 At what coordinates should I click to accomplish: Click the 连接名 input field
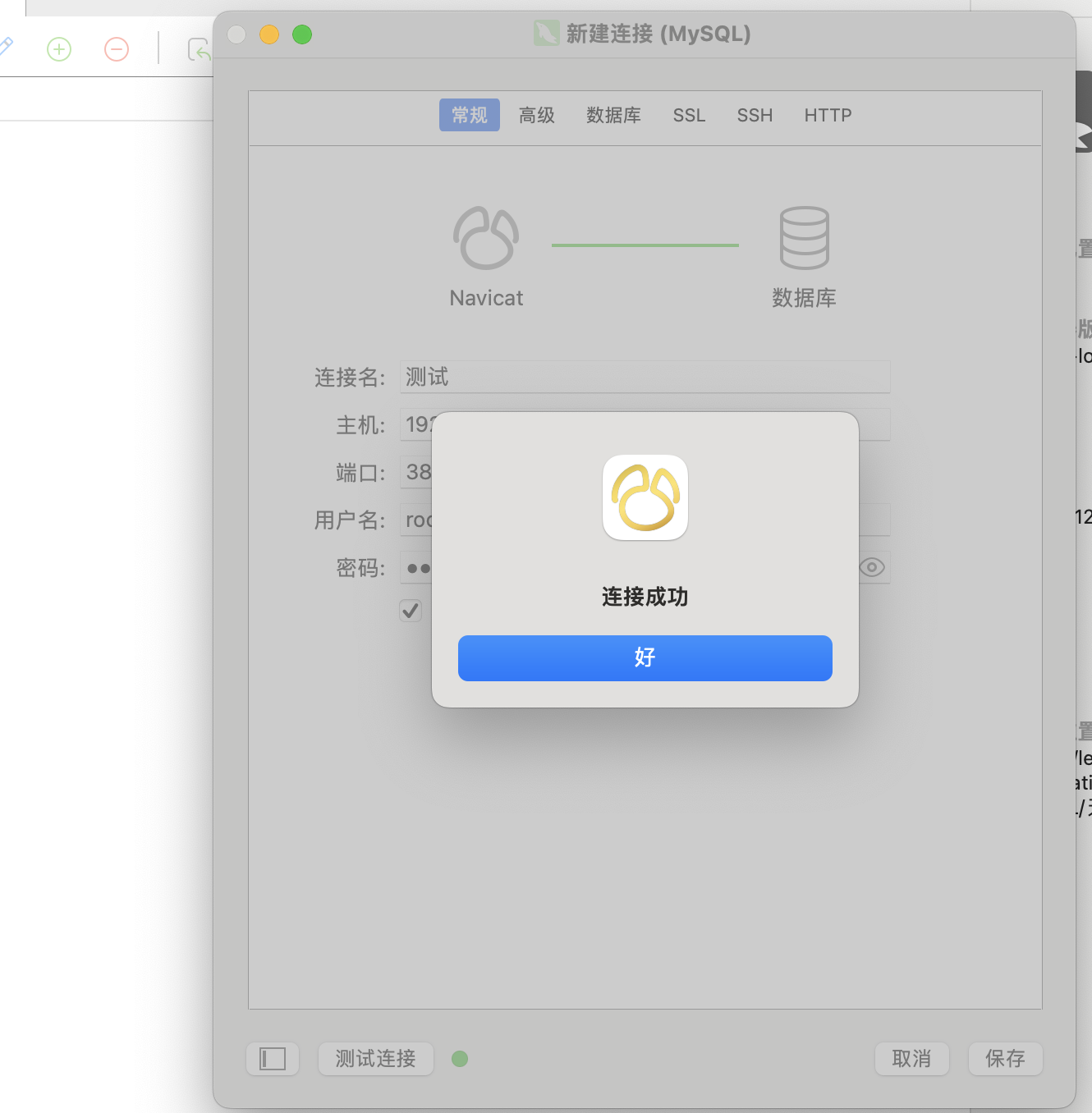[645, 377]
